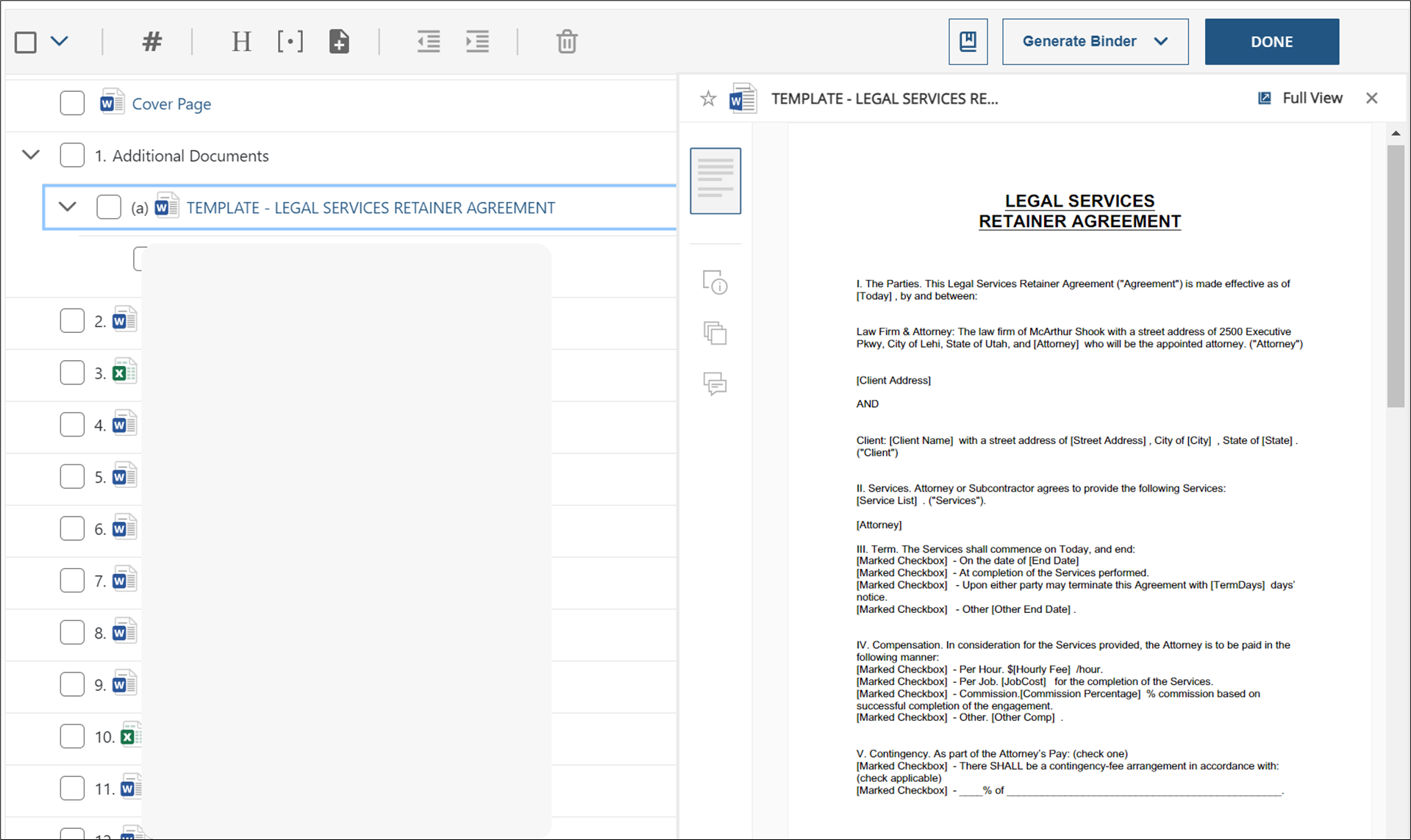Open the comments panel icon
This screenshot has height=840, width=1411.
715,384
